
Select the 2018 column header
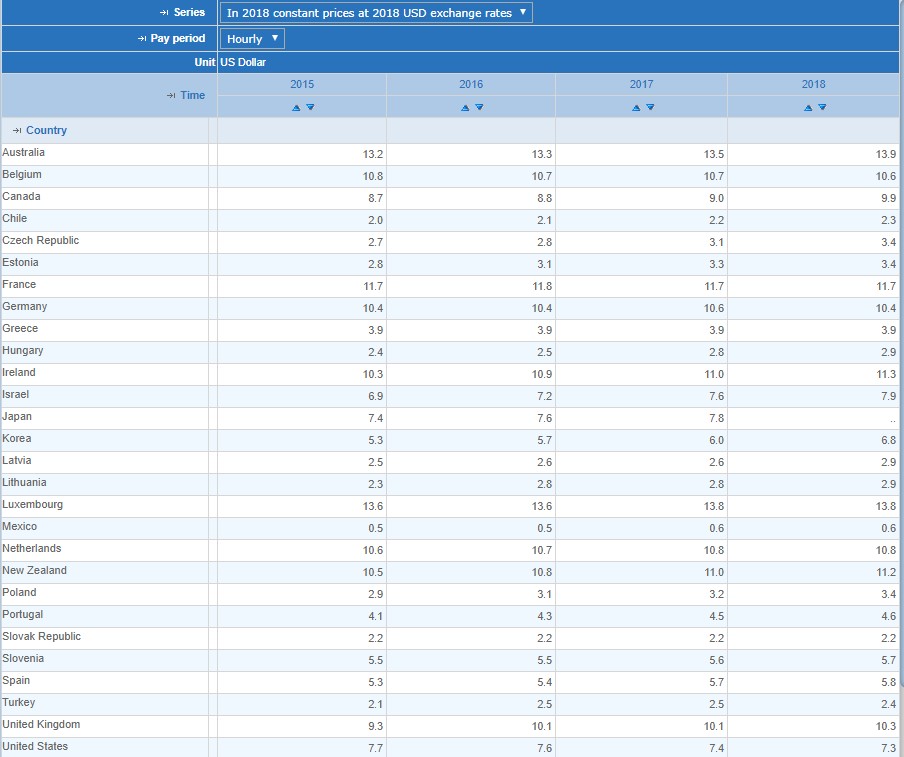tap(813, 85)
